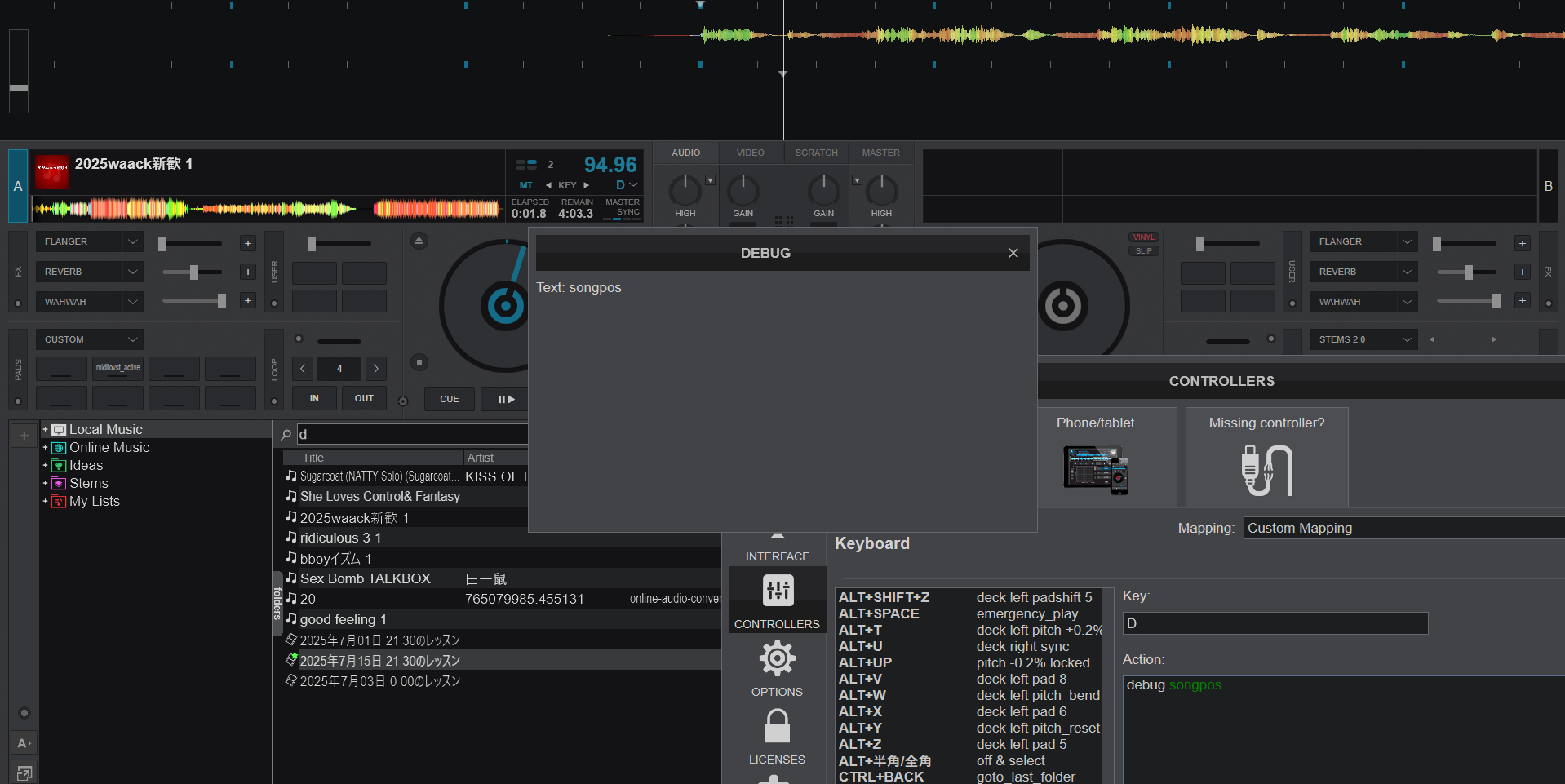
Task: Expand the Local Music folder
Action: point(45,429)
